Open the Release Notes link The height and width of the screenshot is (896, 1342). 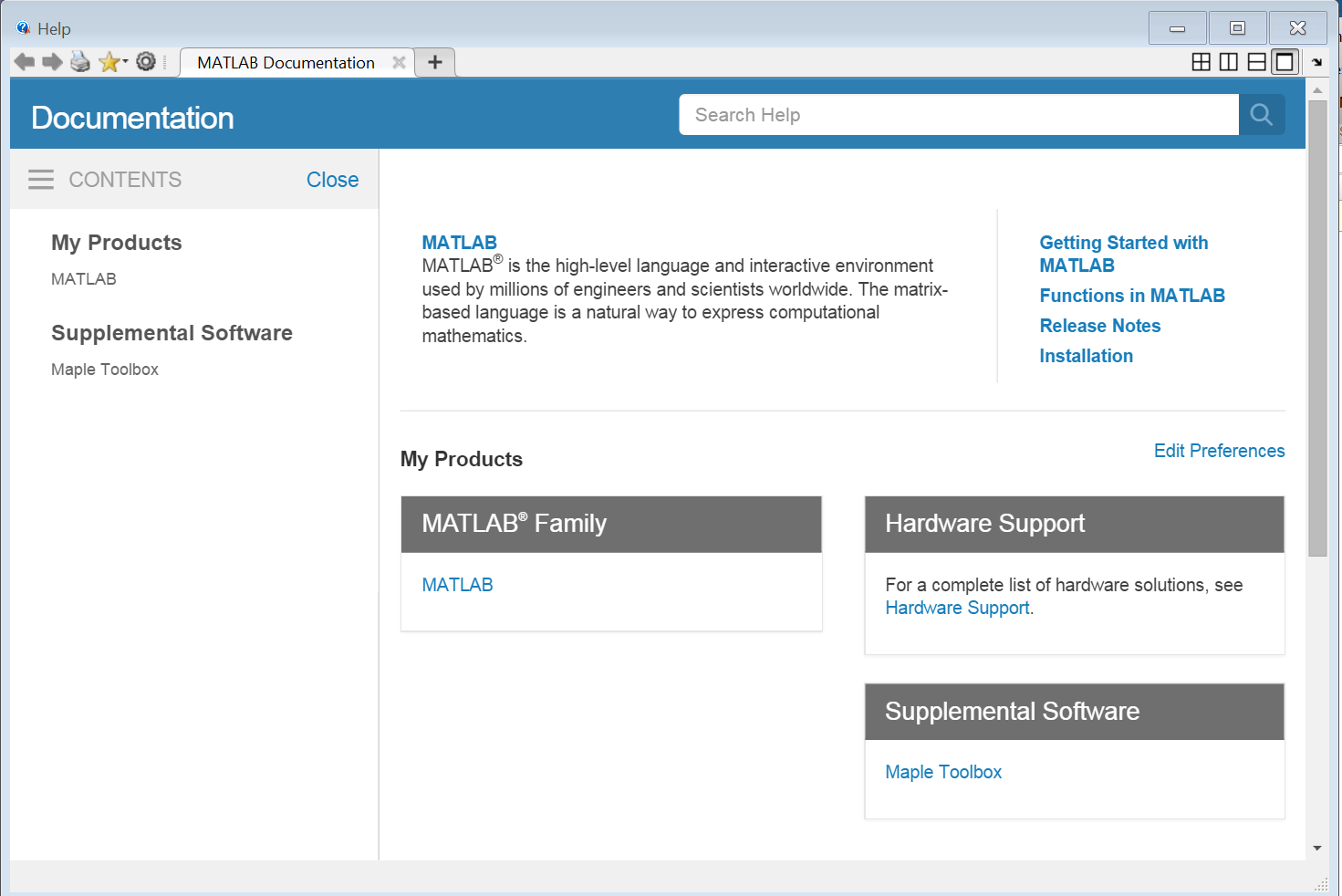(x=1099, y=326)
